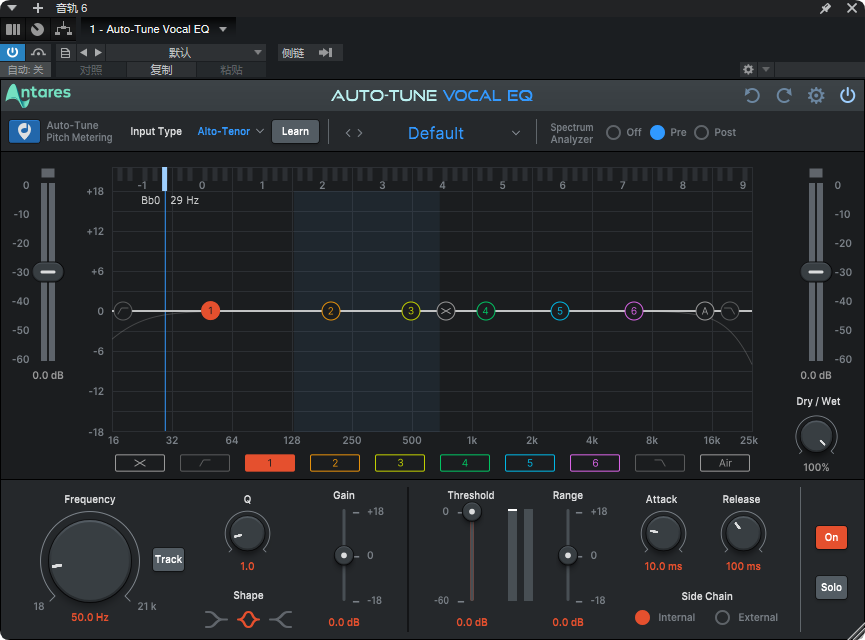The width and height of the screenshot is (865, 640).
Task: Go to next host preset arrow
Action: tap(98, 53)
